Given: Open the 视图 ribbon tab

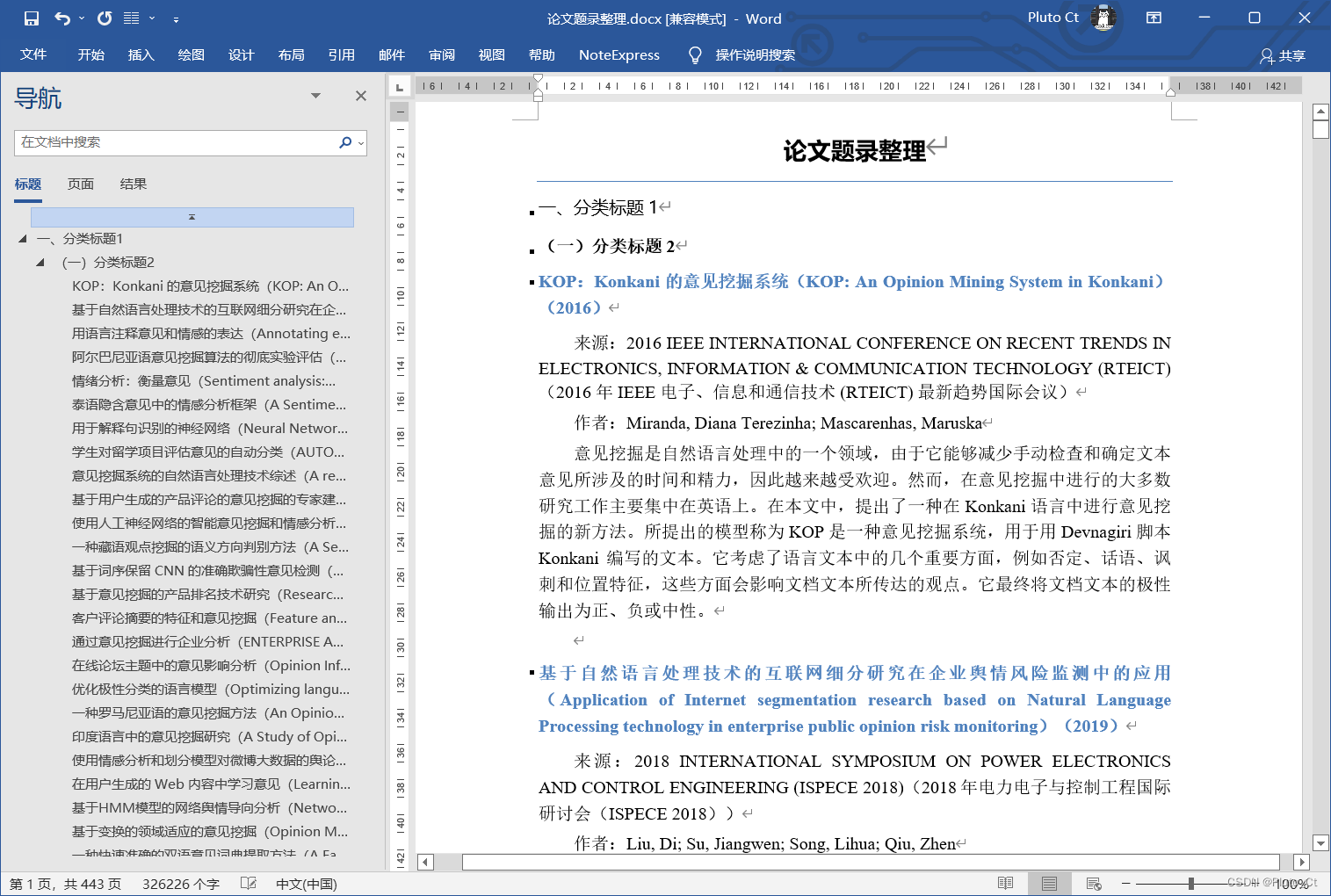Looking at the screenshot, I should click(x=492, y=54).
